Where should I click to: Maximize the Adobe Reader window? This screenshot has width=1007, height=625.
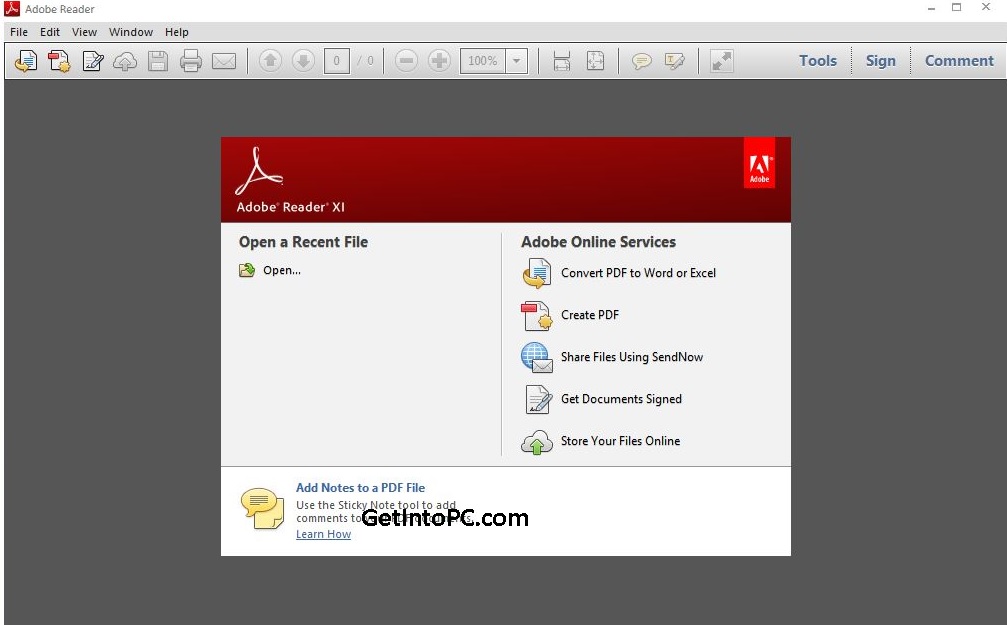point(957,8)
